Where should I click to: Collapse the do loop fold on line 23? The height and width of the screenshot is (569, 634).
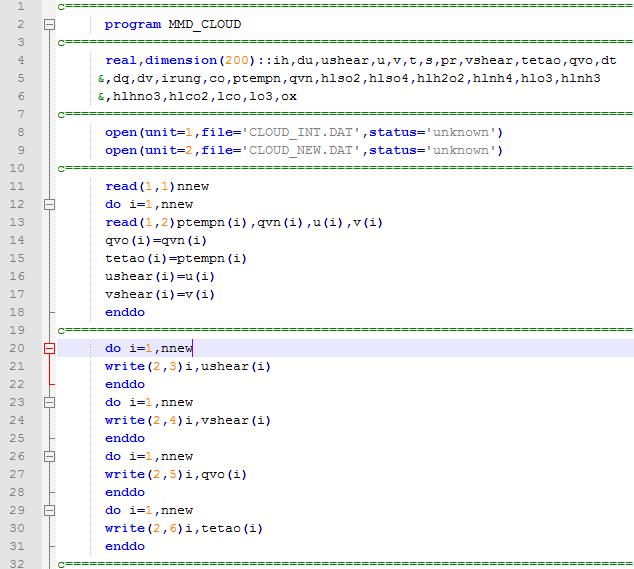click(x=49, y=402)
